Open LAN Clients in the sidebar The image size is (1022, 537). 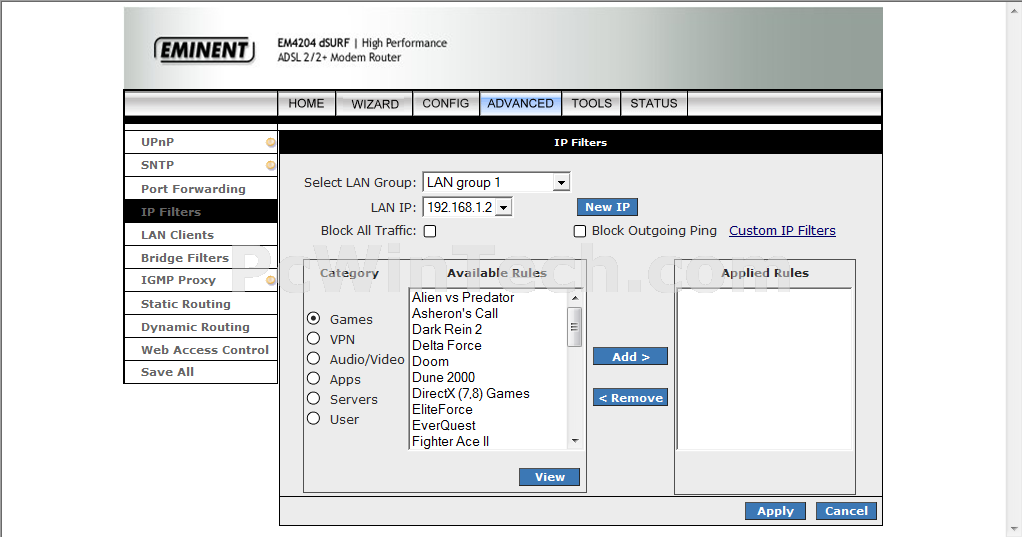pos(201,235)
